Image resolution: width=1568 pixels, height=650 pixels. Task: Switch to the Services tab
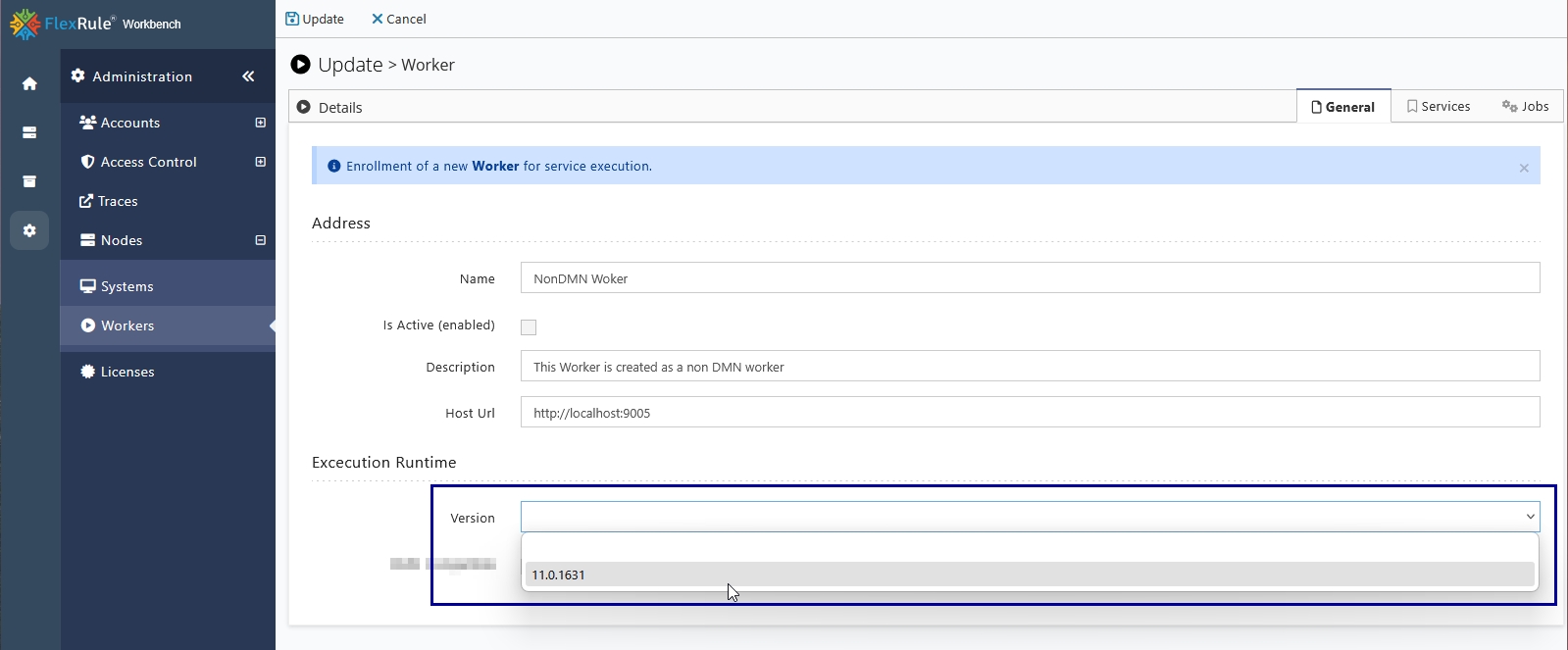1439,106
